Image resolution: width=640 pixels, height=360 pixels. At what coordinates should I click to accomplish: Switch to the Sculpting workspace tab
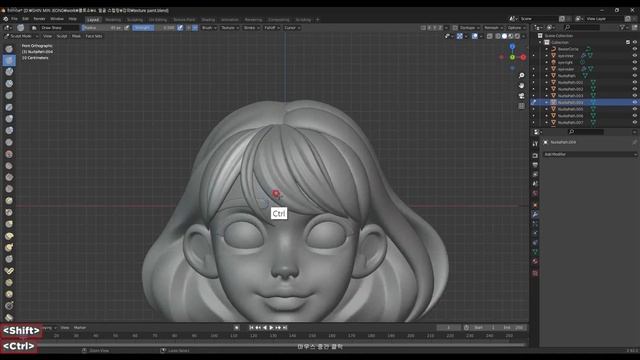135,20
